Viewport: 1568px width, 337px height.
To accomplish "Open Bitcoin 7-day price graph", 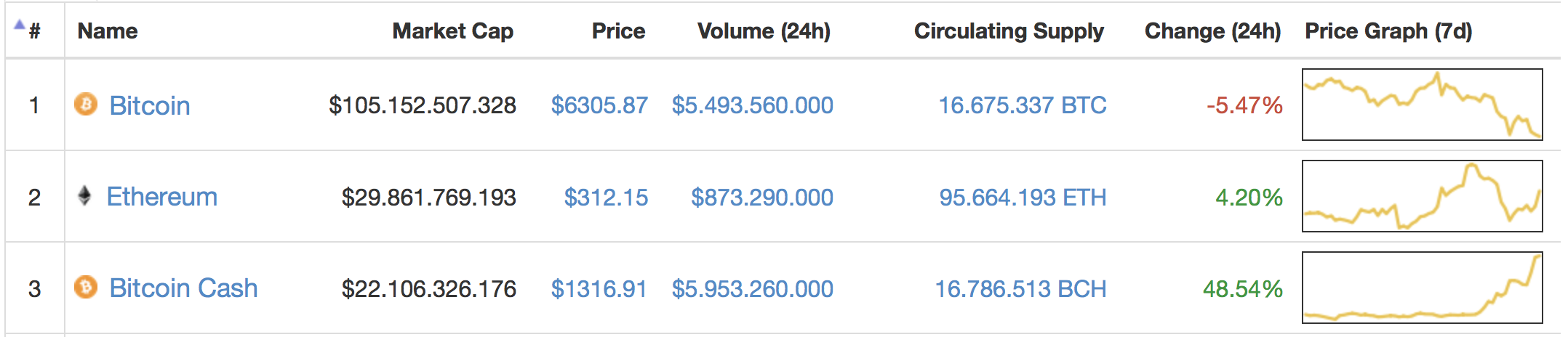I will [1422, 105].
